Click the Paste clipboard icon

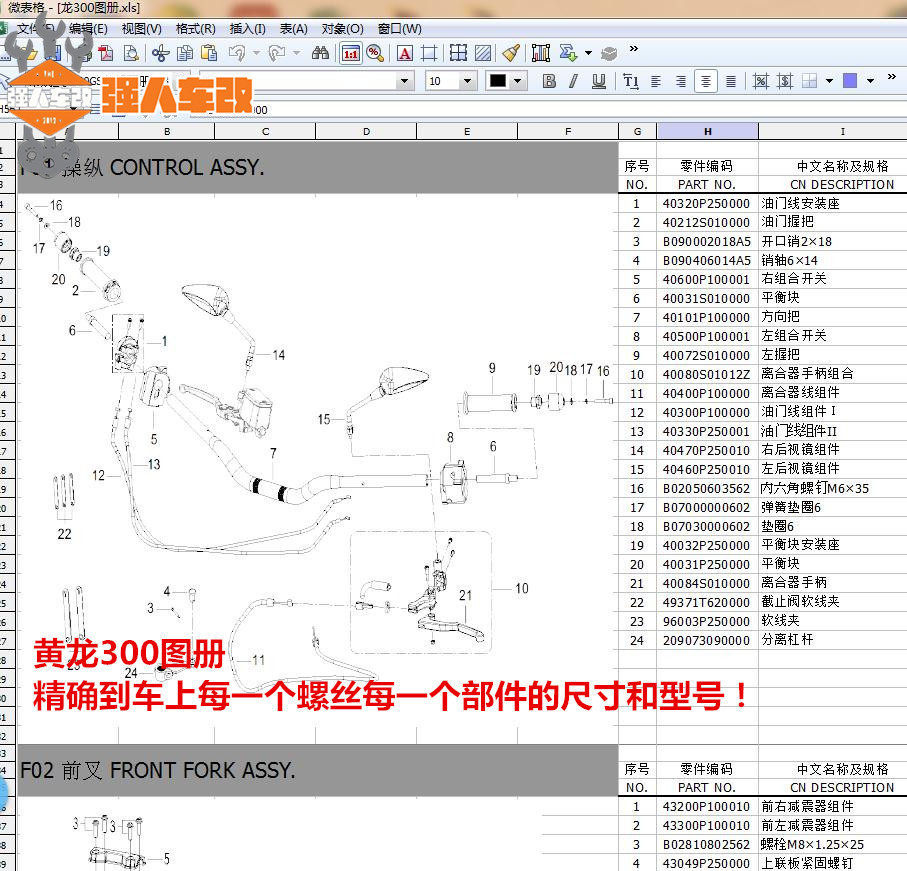[209, 54]
